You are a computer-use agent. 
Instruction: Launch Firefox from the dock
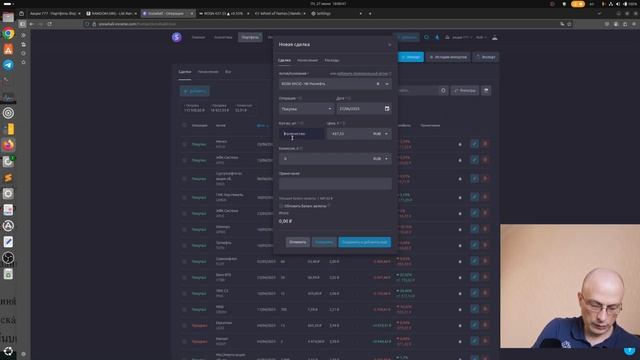(x=8, y=145)
